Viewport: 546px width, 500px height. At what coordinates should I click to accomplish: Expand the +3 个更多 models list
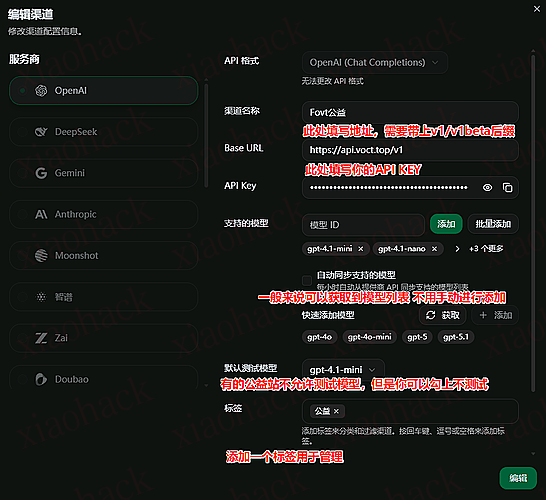click(486, 249)
